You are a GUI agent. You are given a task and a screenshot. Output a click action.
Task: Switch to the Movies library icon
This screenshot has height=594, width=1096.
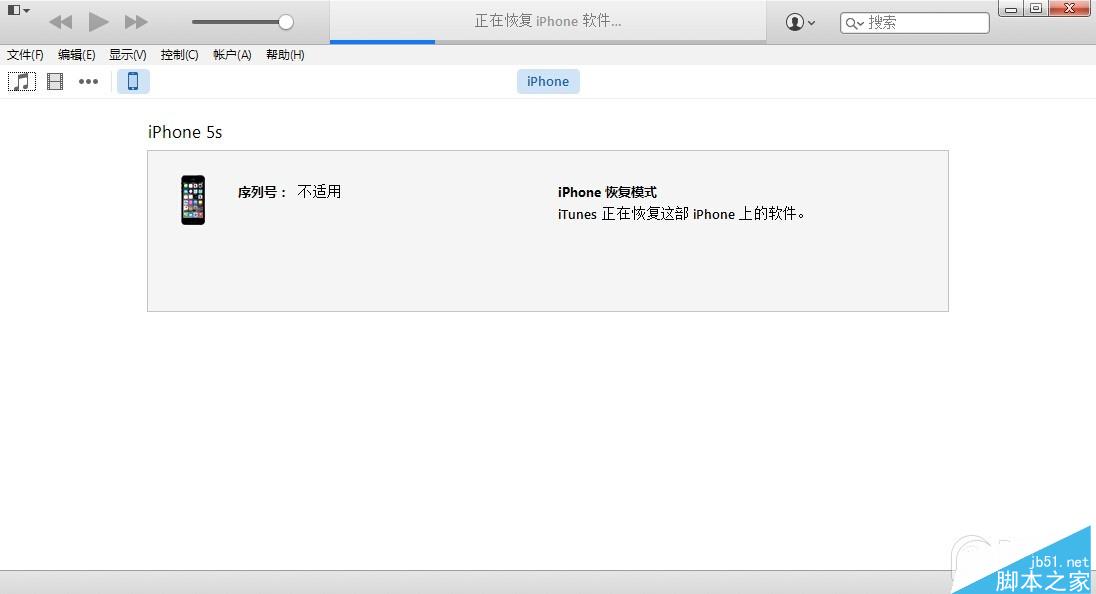point(55,82)
